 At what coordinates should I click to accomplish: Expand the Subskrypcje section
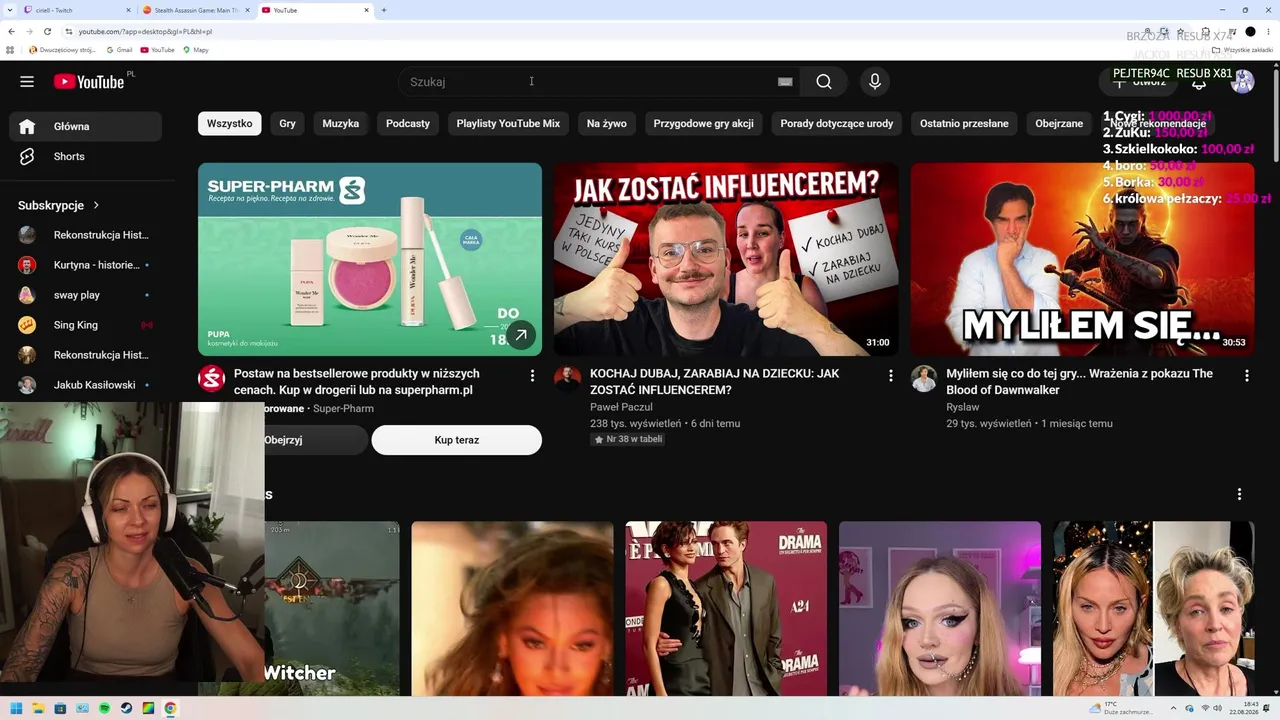59,205
